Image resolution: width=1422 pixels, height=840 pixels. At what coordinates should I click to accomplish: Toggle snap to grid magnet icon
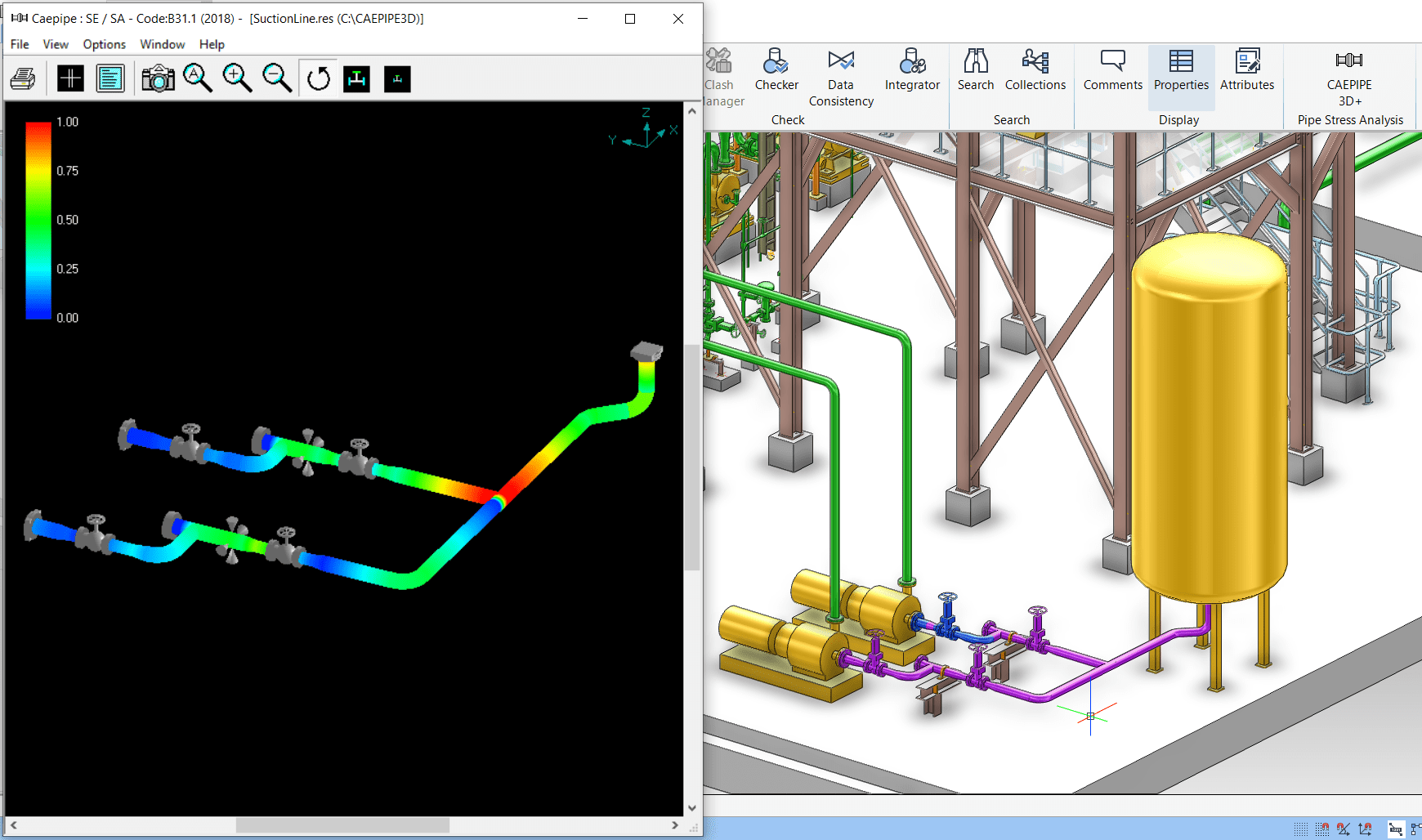[1322, 829]
